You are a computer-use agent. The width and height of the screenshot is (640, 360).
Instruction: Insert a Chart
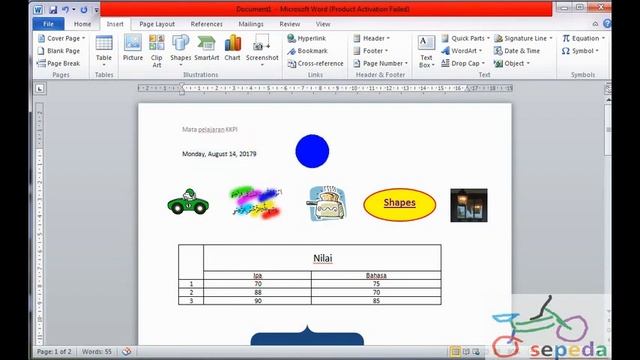[x=232, y=48]
